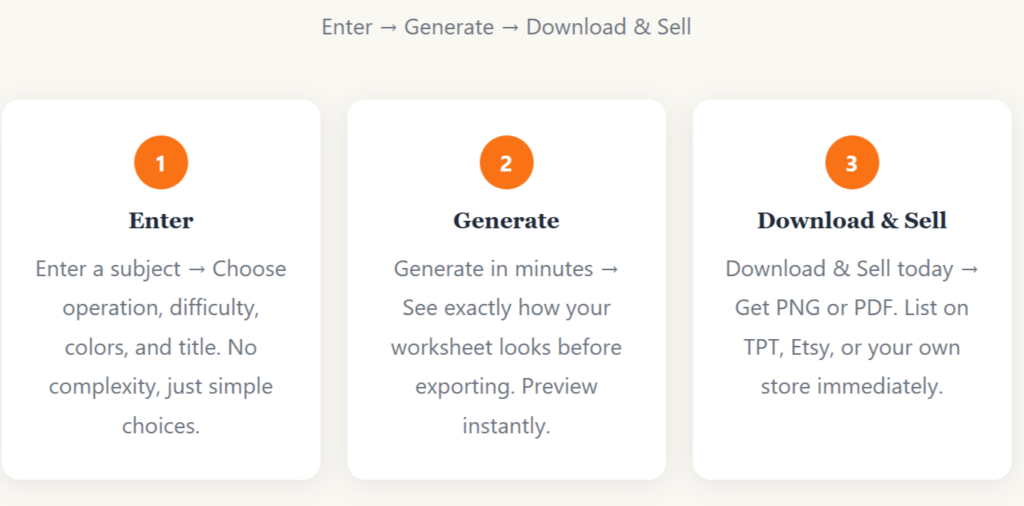Click arrow after "Enter a subject"
This screenshot has width=1024, height=506.
196,269
